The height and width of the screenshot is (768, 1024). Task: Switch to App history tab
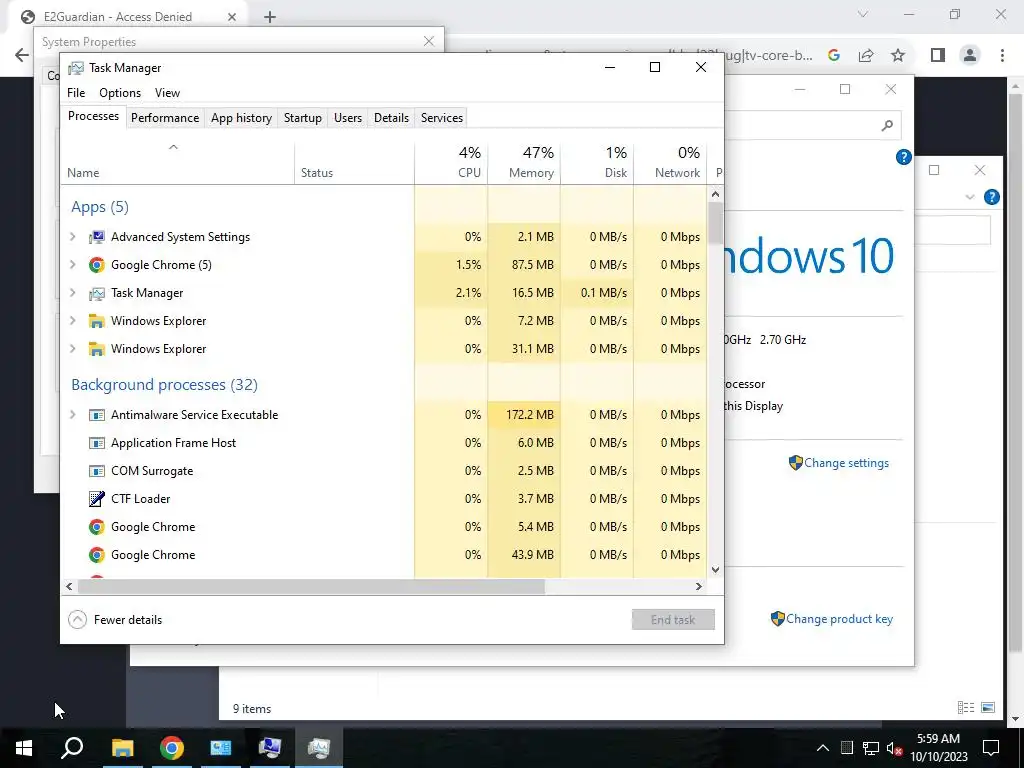[241, 118]
